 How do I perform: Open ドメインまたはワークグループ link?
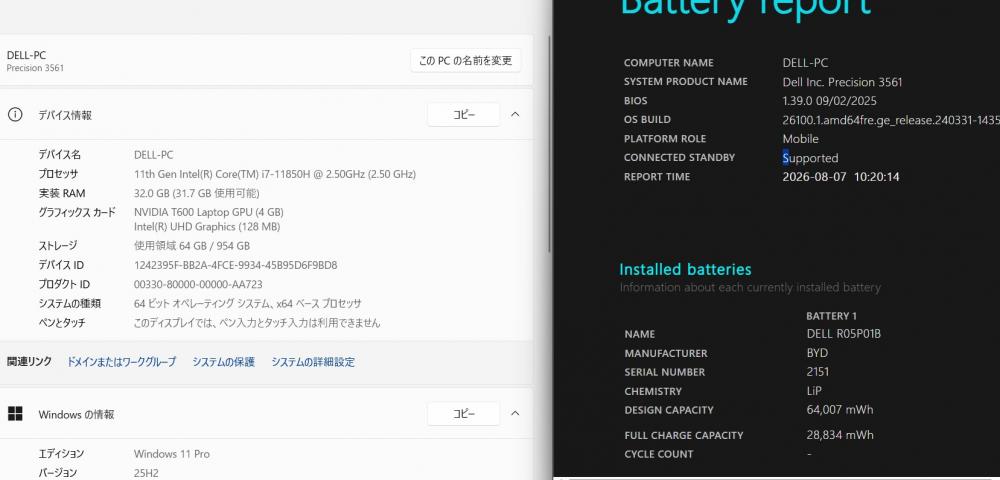click(121, 362)
